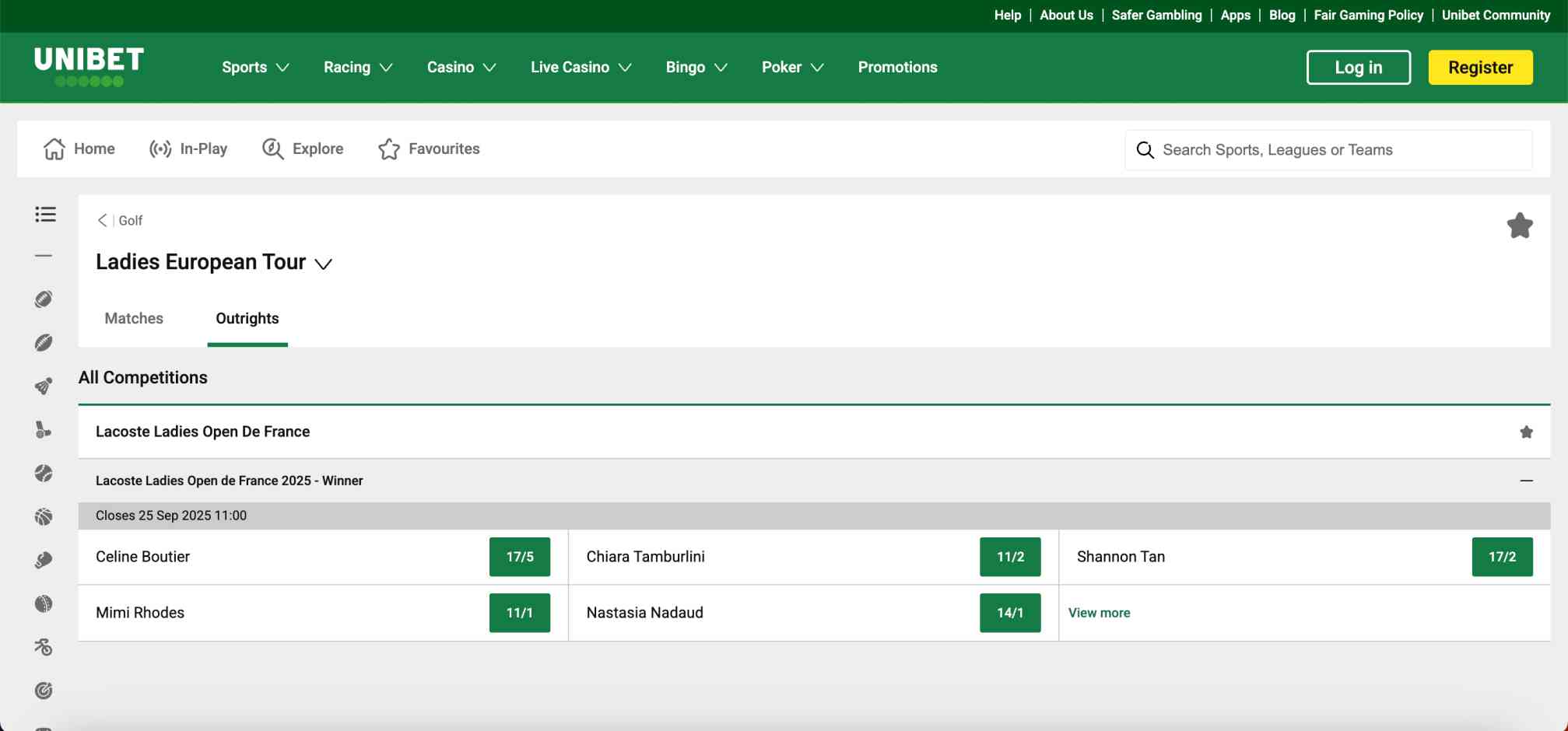Image resolution: width=1568 pixels, height=731 pixels.
Task: Favourite the Ladies European Tour with the star
Action: pos(1521,225)
